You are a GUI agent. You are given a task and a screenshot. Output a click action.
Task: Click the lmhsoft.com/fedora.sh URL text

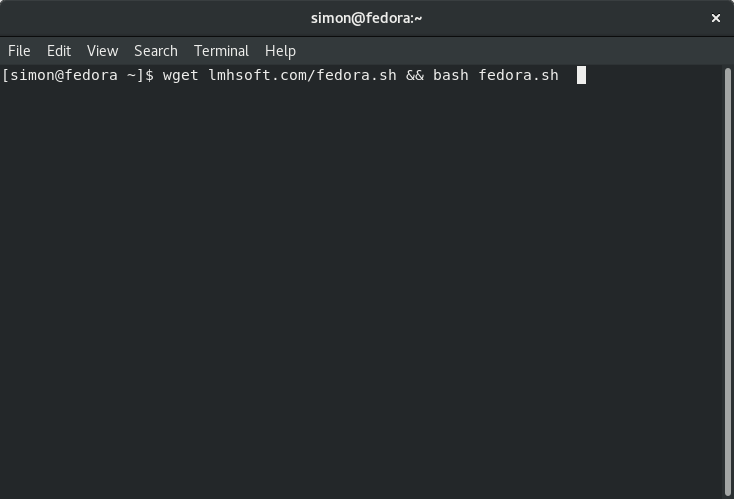302,75
